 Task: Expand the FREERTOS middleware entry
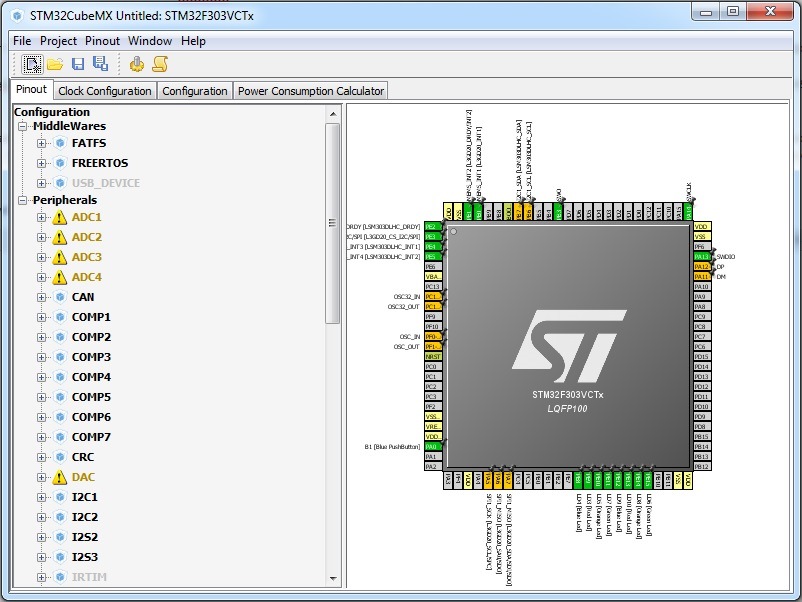(42, 163)
